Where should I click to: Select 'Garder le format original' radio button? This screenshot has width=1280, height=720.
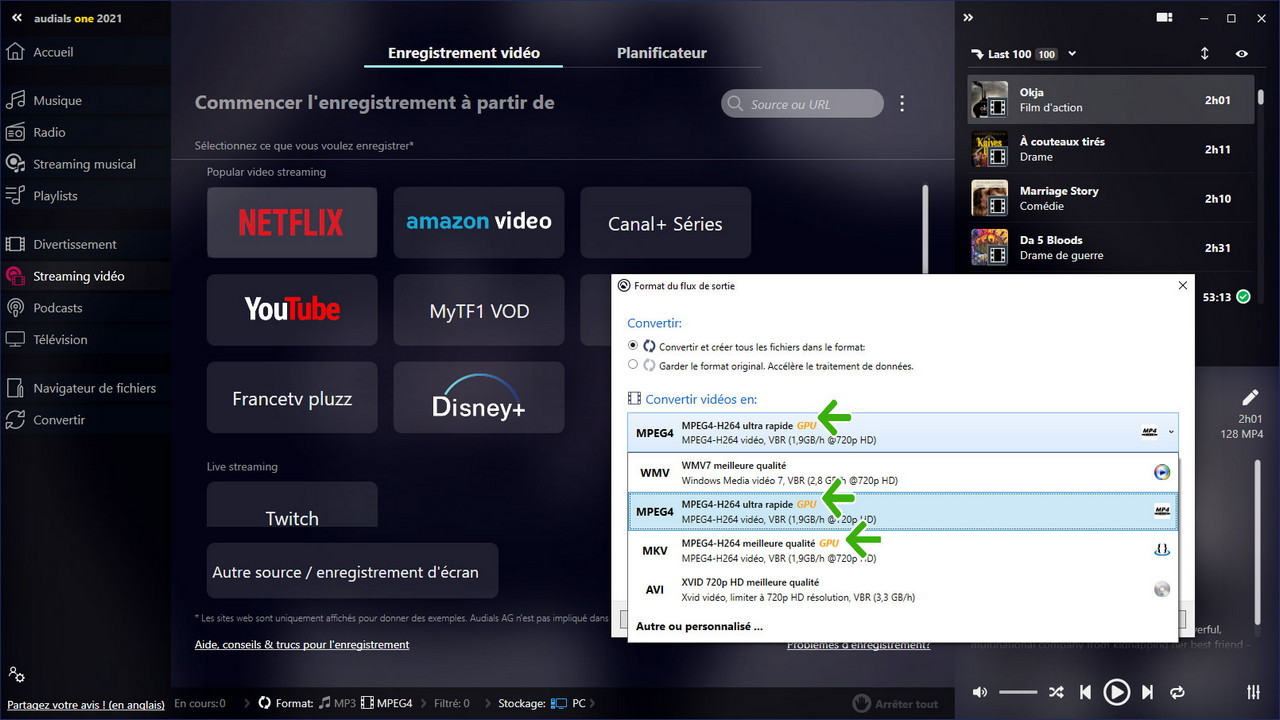(633, 365)
